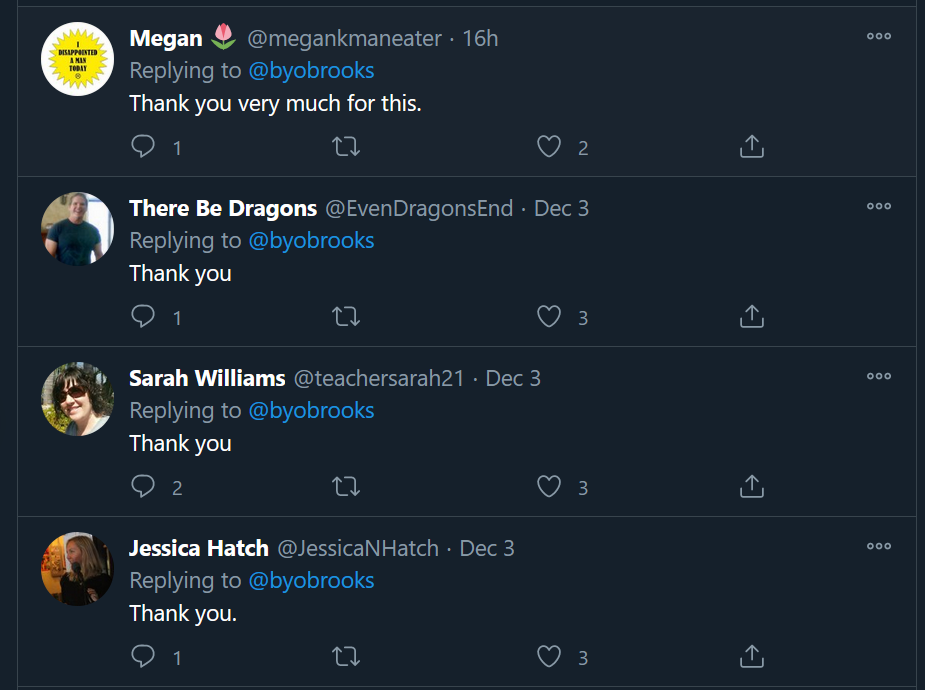Like Megan's tweet

coord(549,146)
